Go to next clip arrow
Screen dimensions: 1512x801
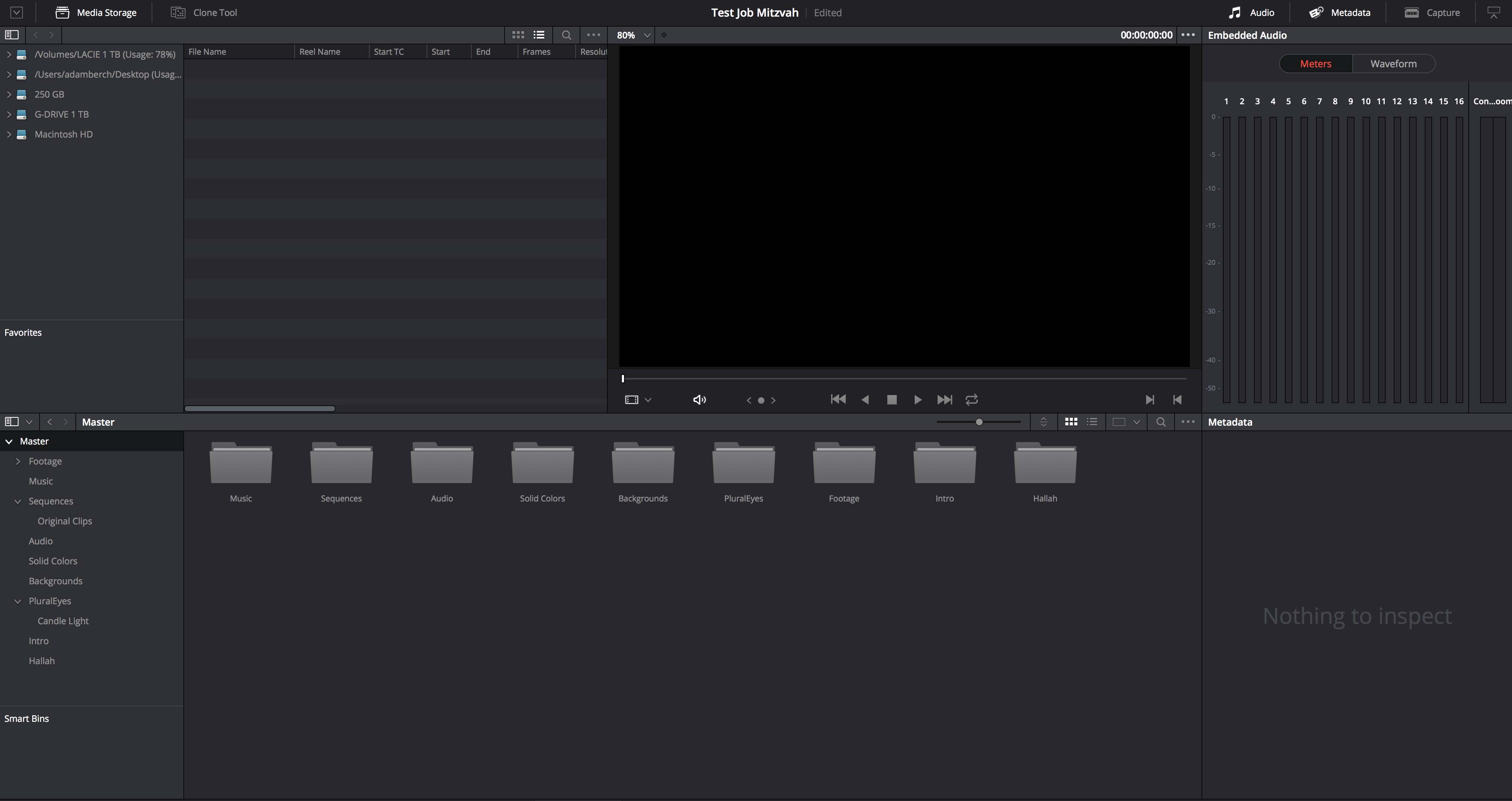pyautogui.click(x=774, y=400)
